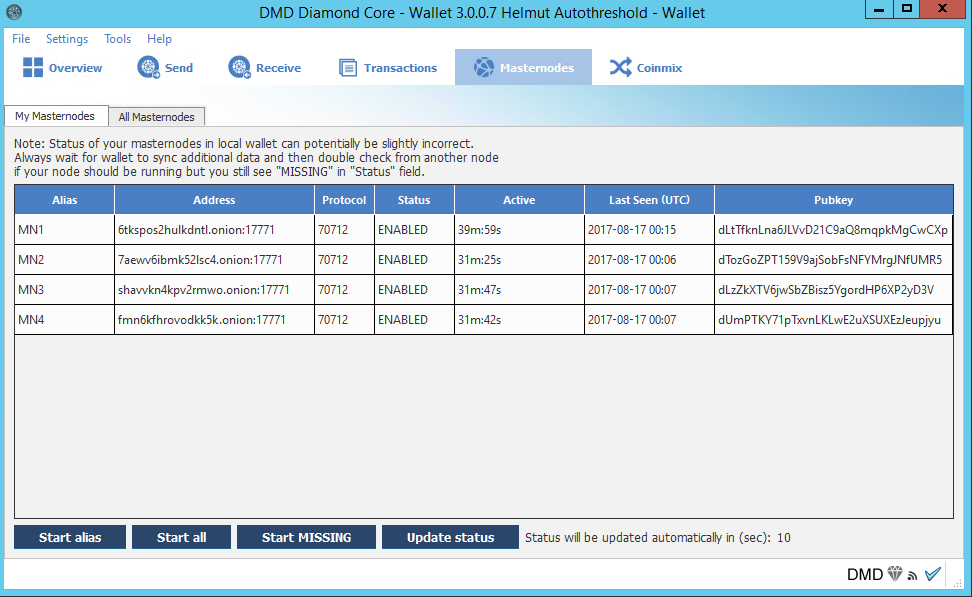Click the network connection signal icon
Screen dimensions: 972x597
(x=912, y=575)
